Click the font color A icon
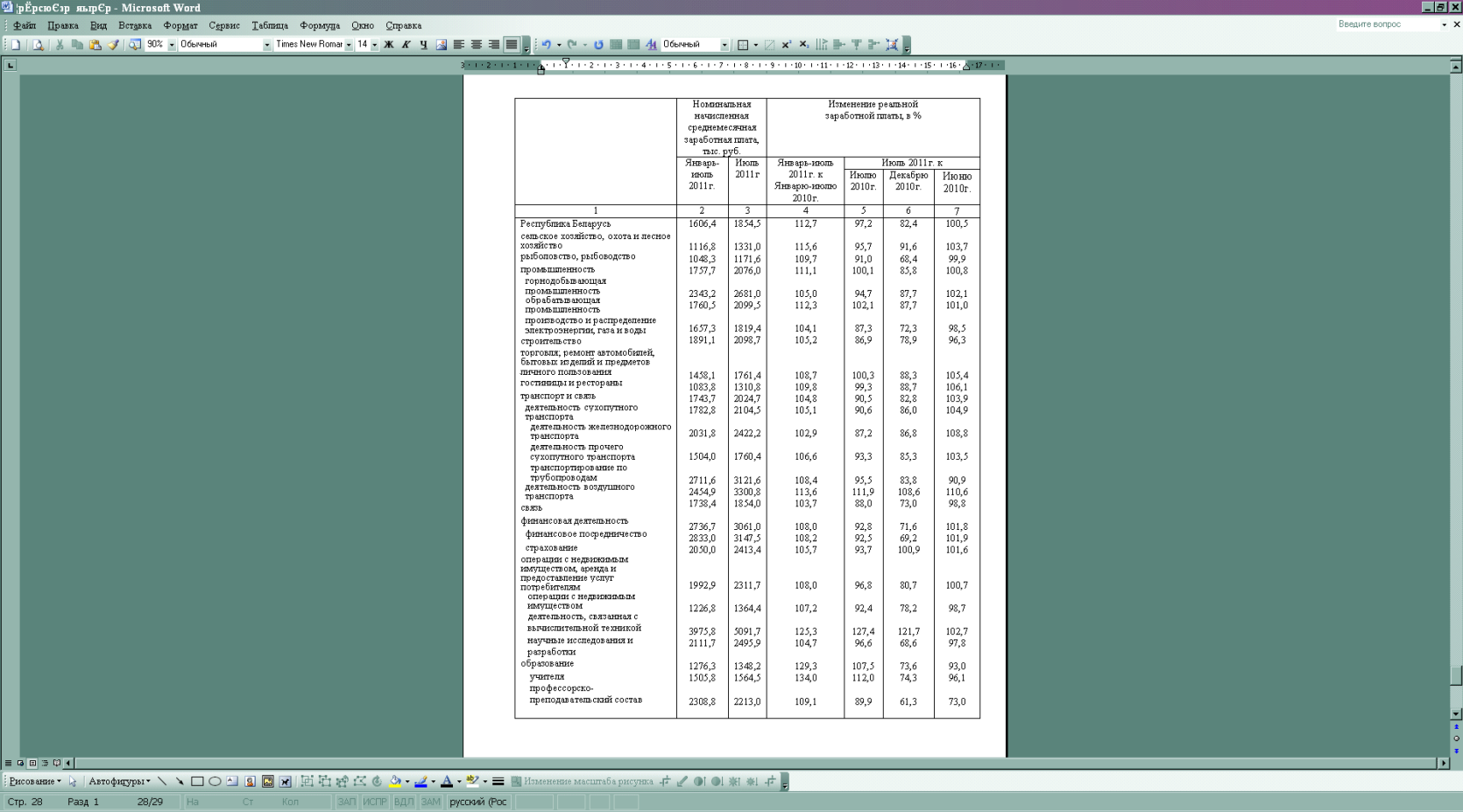This screenshot has height=812, width=1463. pos(447,781)
